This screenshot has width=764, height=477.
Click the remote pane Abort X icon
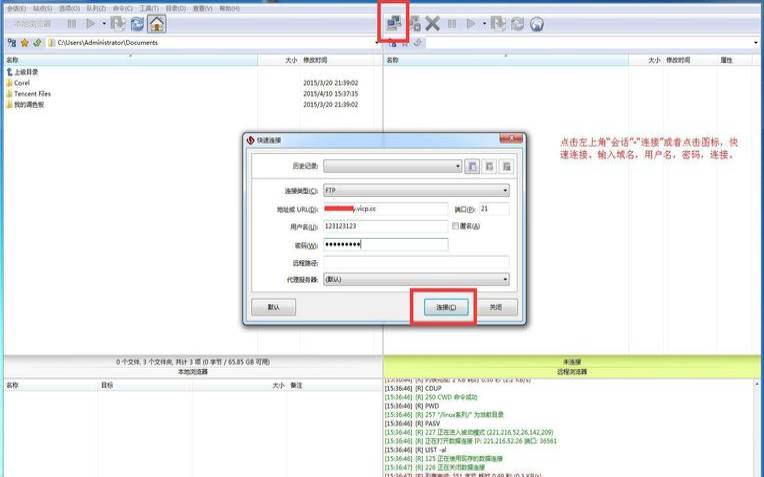pos(432,23)
